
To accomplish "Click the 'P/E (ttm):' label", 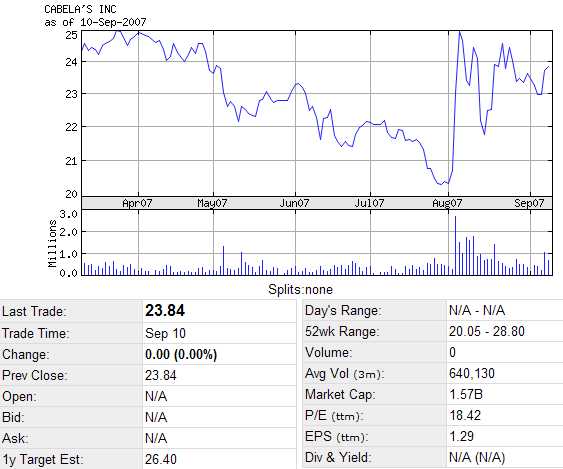I will (334, 415).
